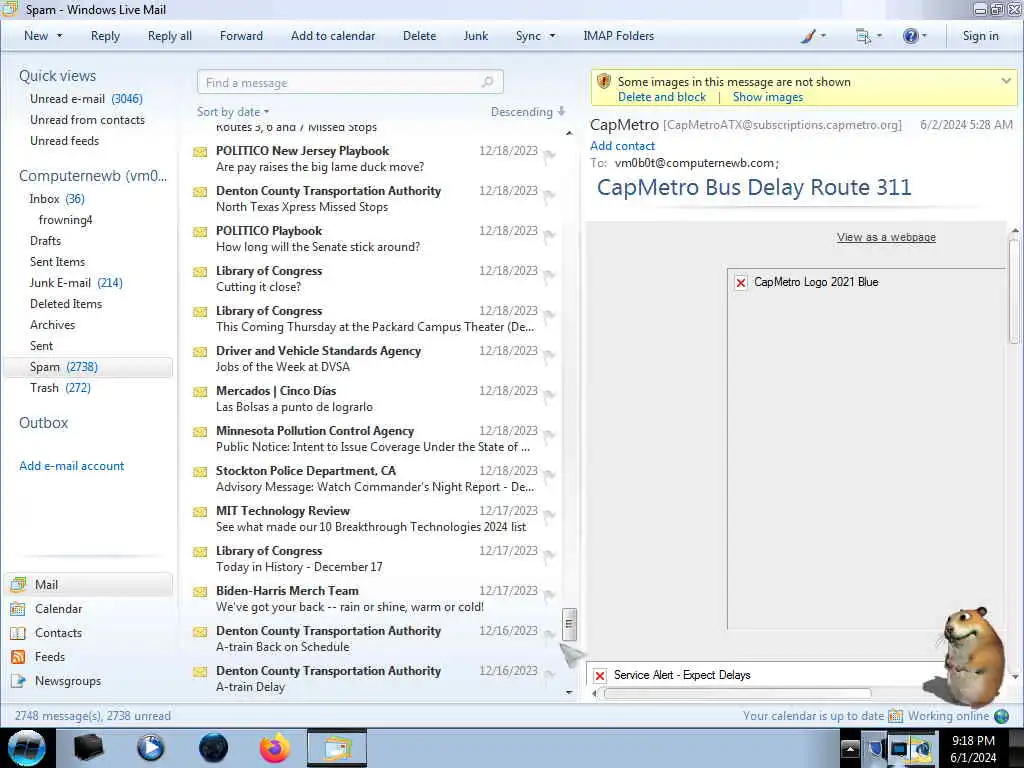1024x768 pixels.
Task: Click the preview pane vertical scrollbar thumb
Action: click(1014, 291)
